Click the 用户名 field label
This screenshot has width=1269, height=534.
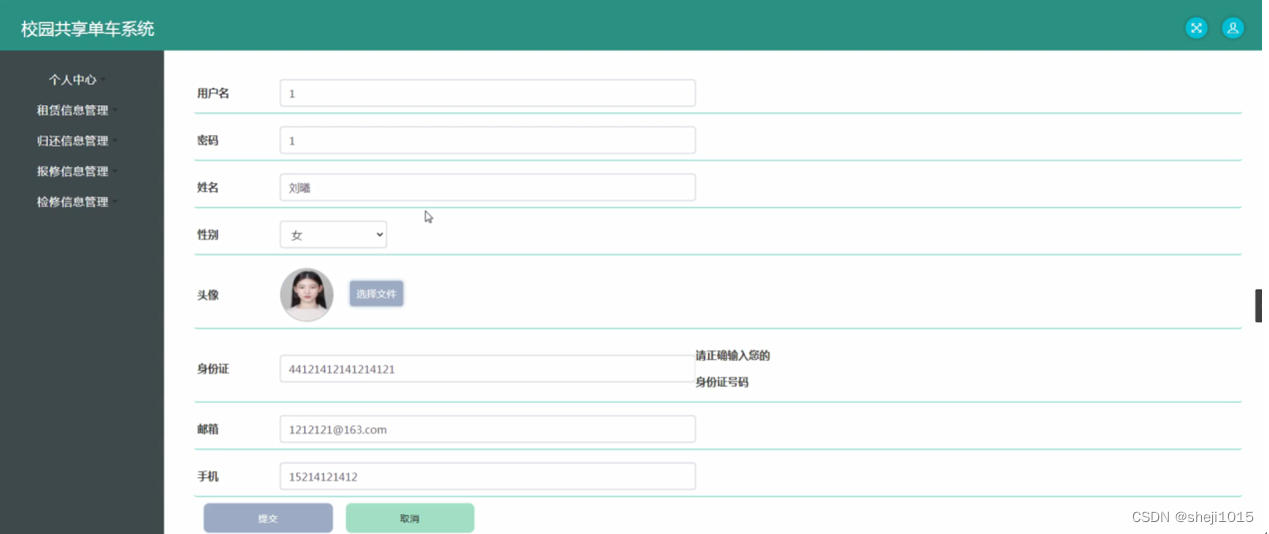click(213, 93)
